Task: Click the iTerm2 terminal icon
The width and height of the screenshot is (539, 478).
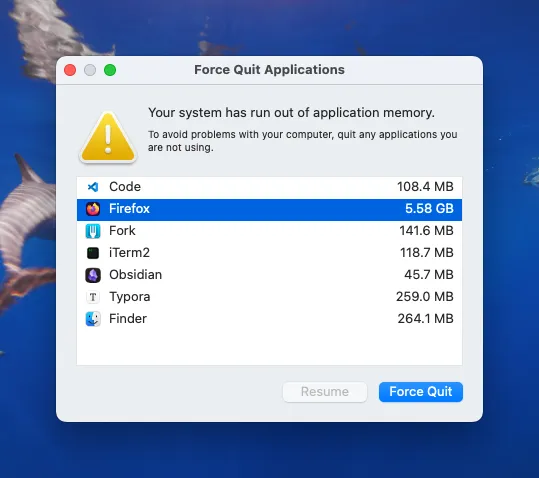Action: pyautogui.click(x=93, y=253)
